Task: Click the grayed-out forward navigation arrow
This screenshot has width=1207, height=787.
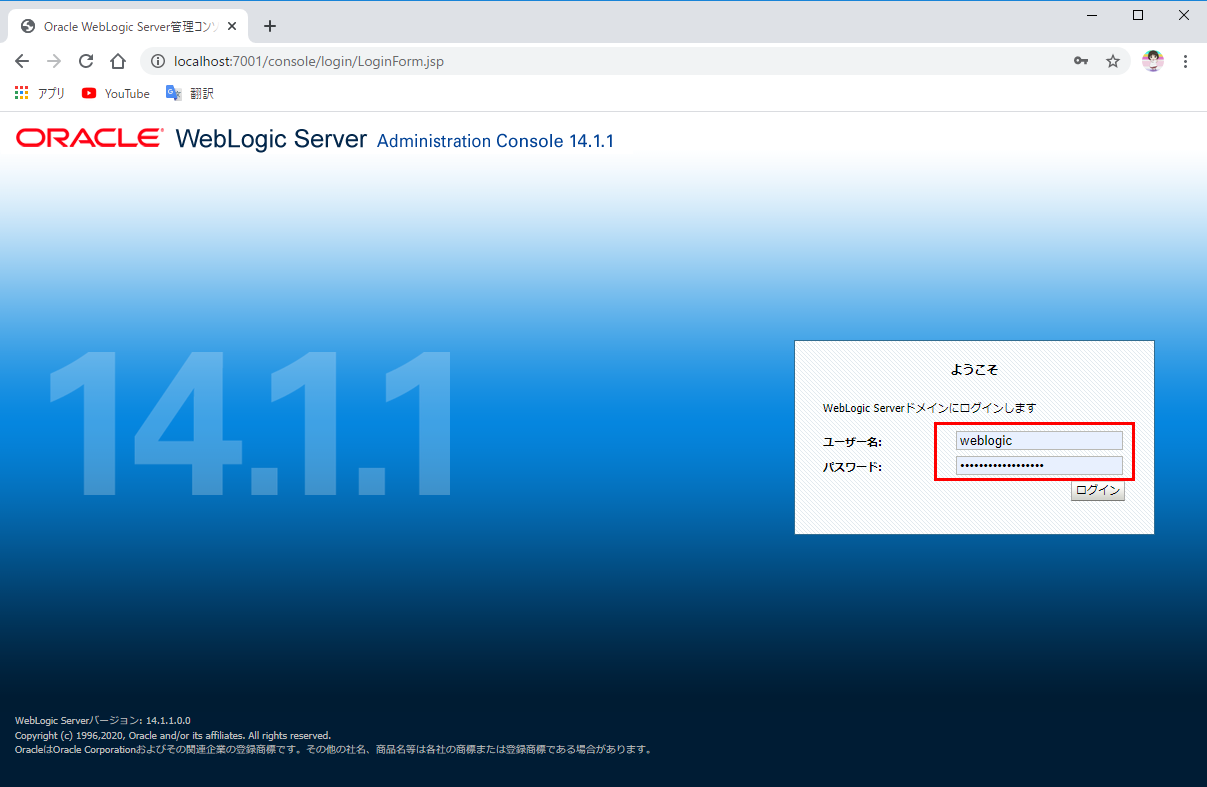Action: (54, 61)
